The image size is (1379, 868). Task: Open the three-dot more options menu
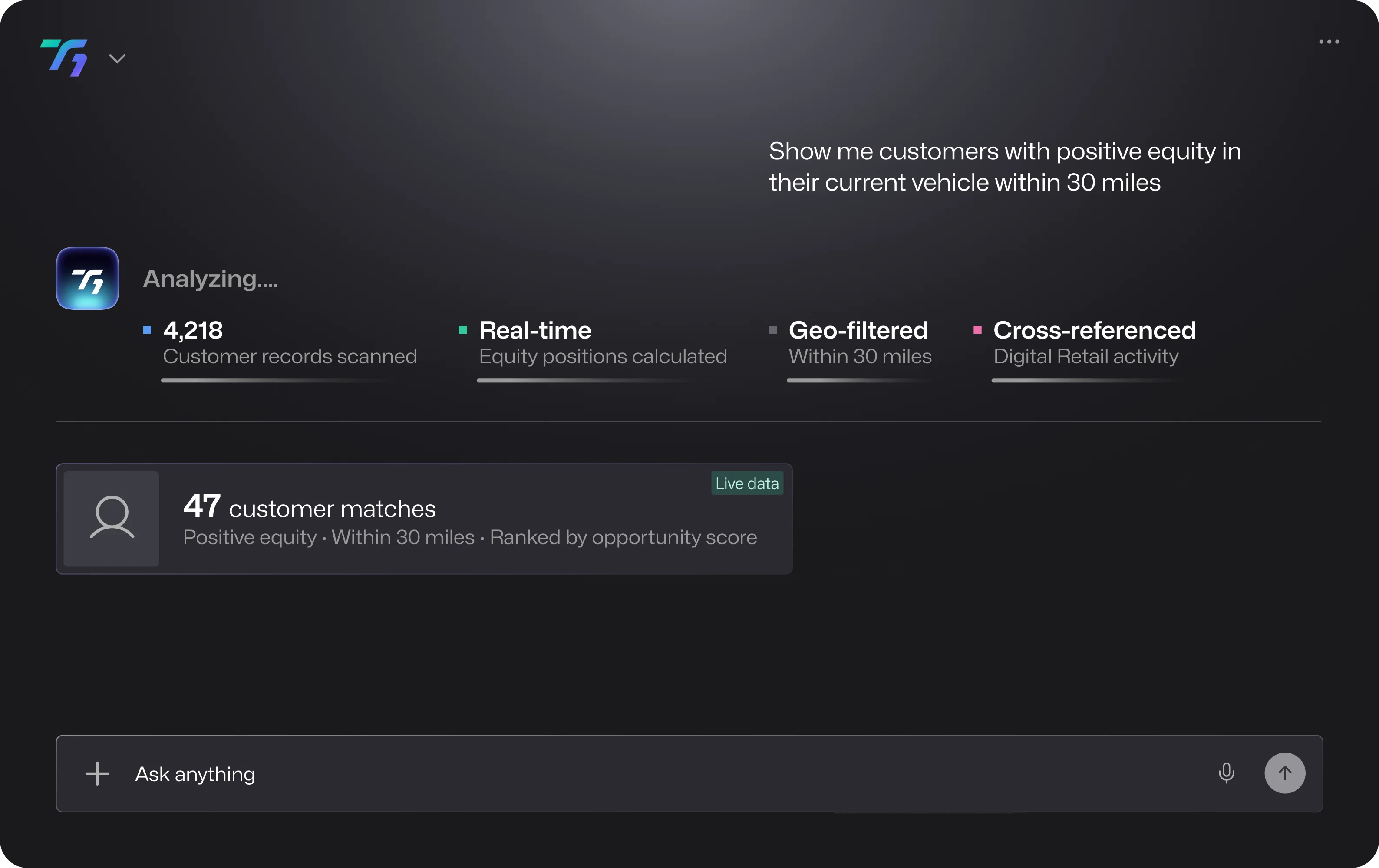pyautogui.click(x=1329, y=42)
